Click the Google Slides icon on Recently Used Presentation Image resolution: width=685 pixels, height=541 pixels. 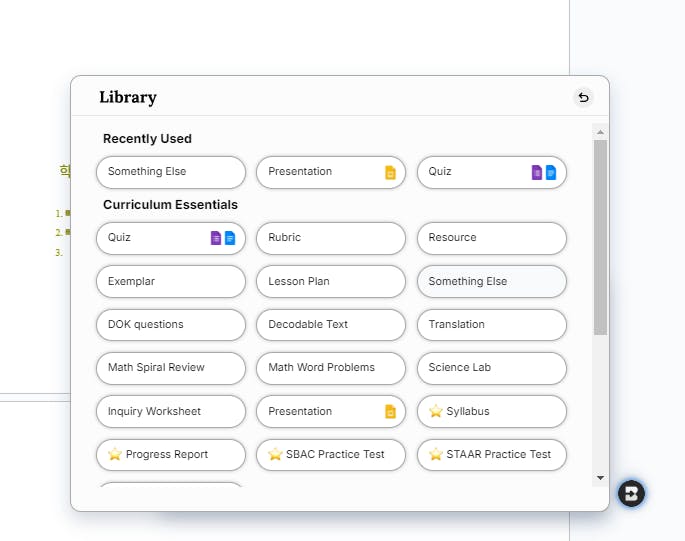coord(391,172)
